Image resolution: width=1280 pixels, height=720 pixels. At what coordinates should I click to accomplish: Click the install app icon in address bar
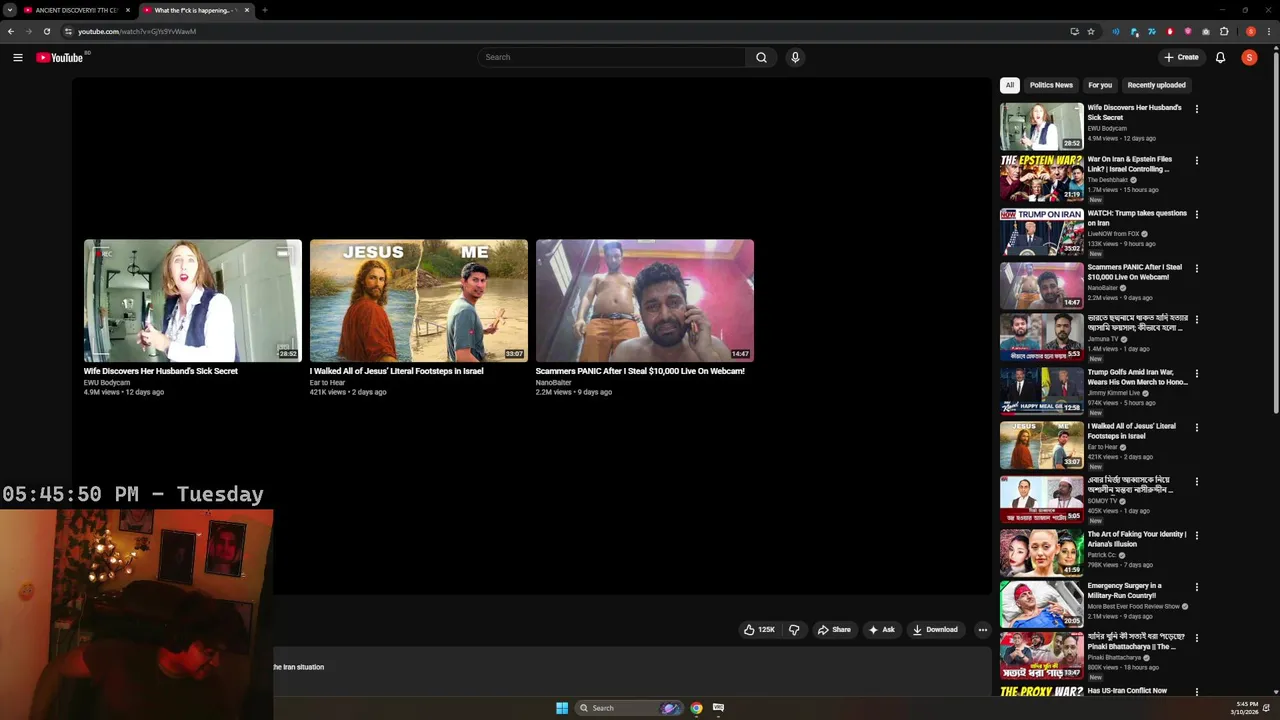(x=1074, y=31)
